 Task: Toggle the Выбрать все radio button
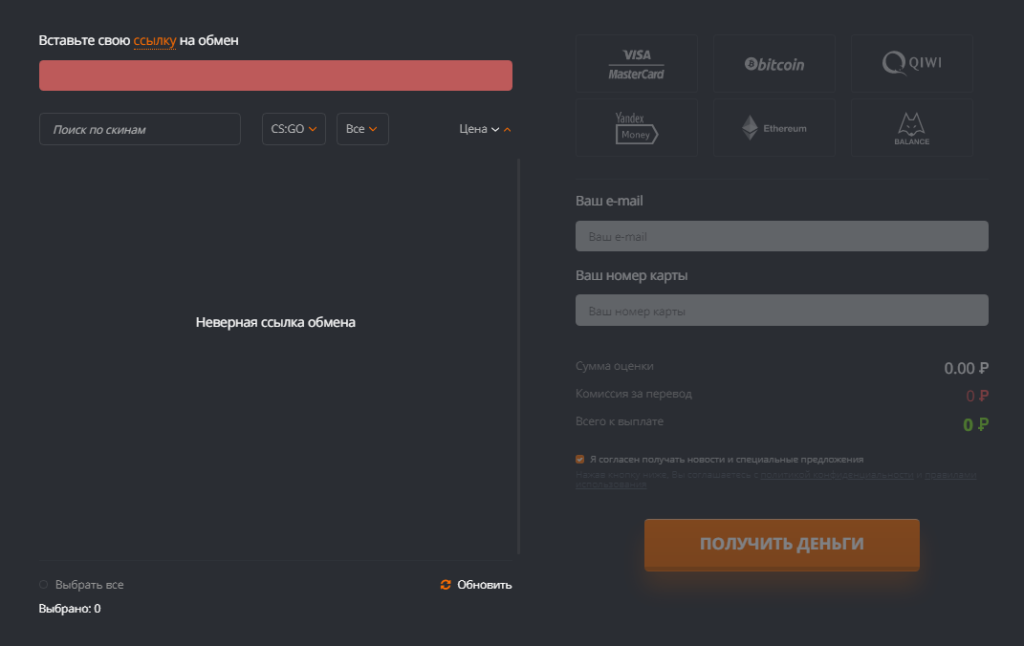(x=44, y=585)
